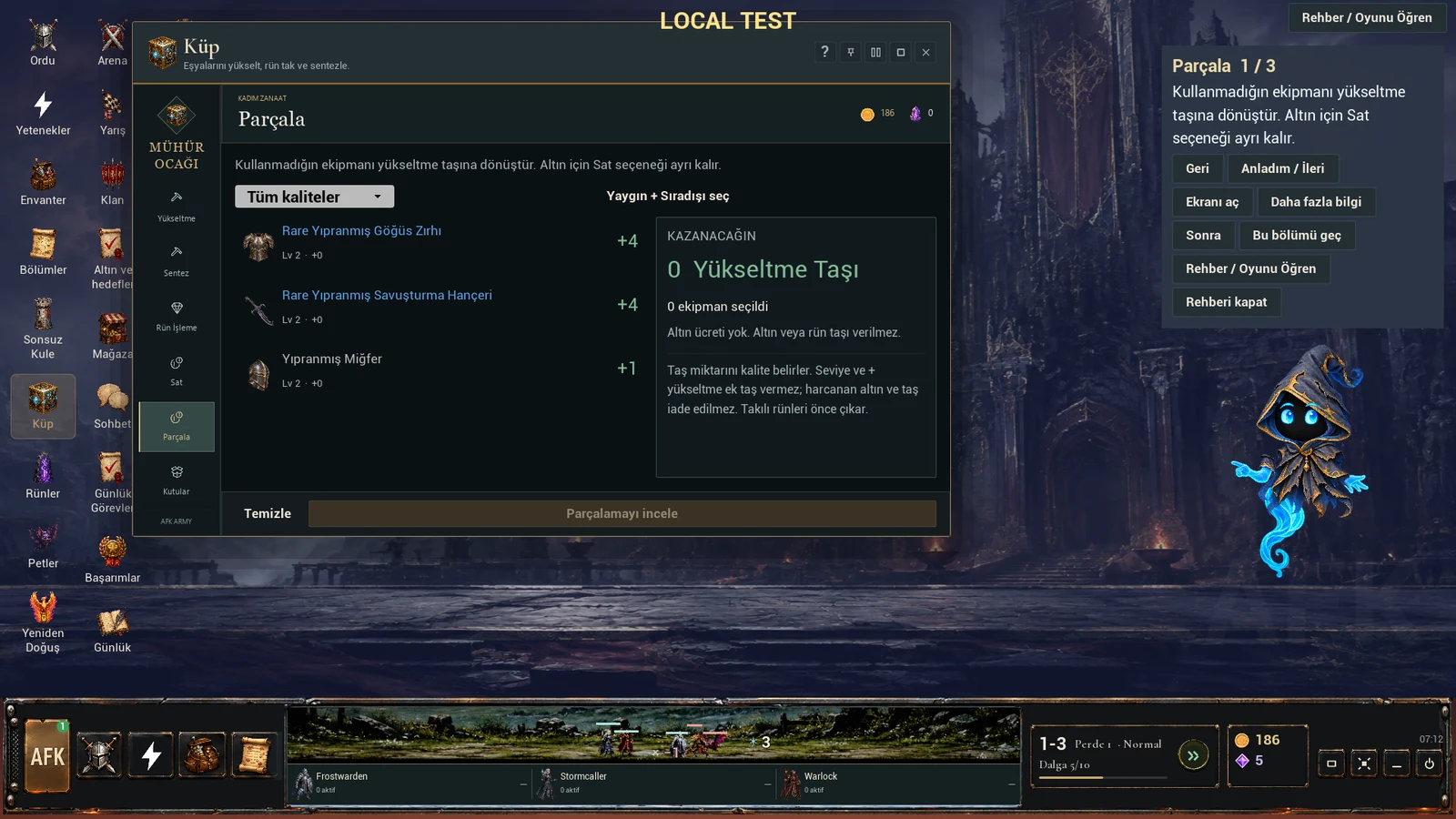
Task: Click the Daha fazla bilgi button
Action: (1316, 202)
